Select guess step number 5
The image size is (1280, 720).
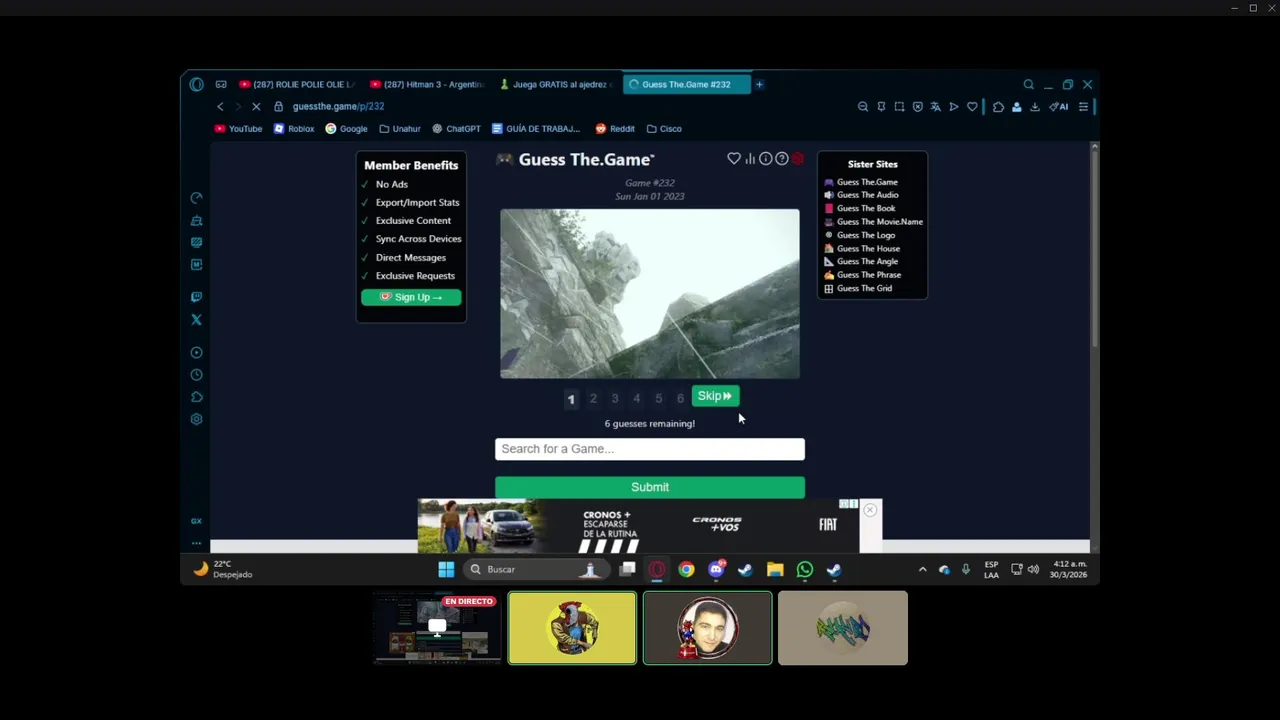pos(658,398)
